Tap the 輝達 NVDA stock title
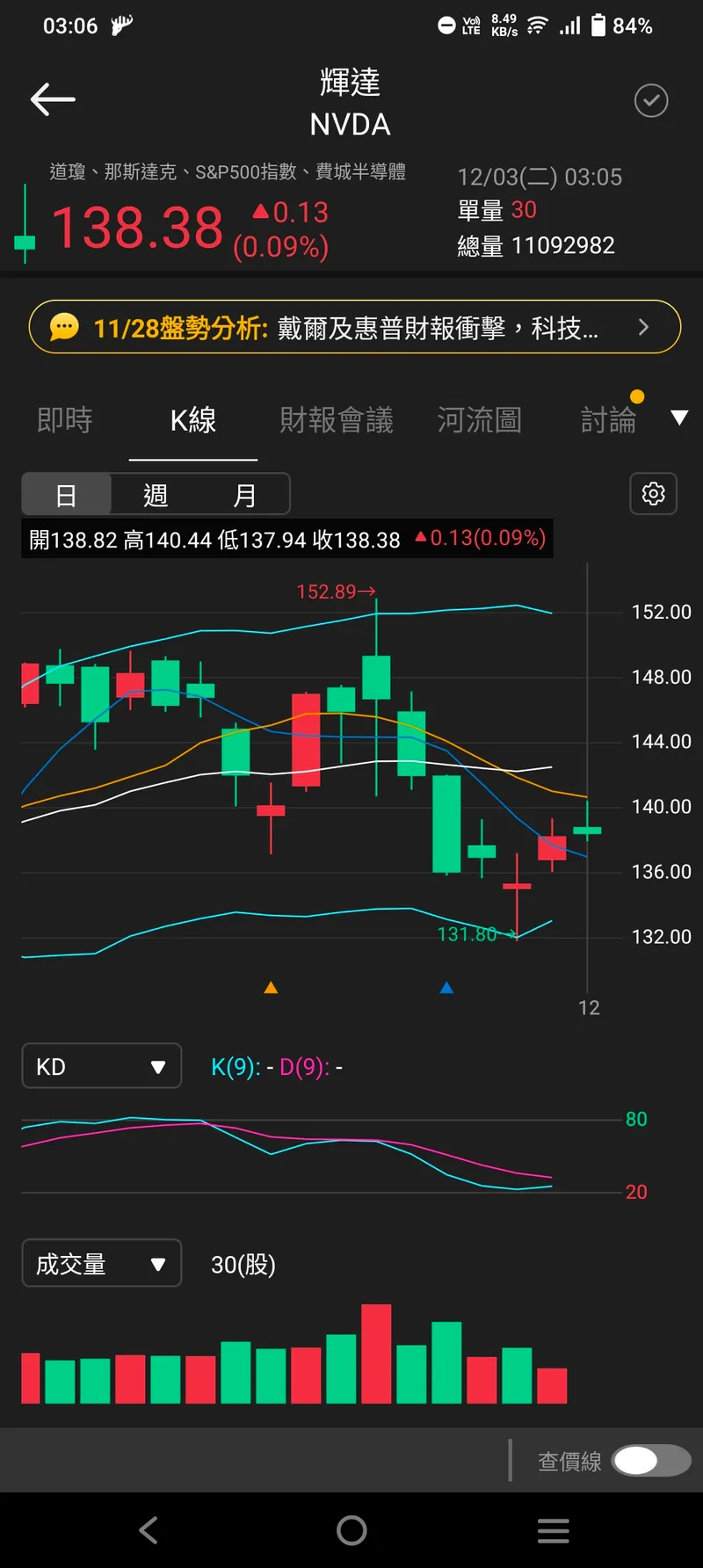The image size is (703, 1568). pyautogui.click(x=350, y=103)
